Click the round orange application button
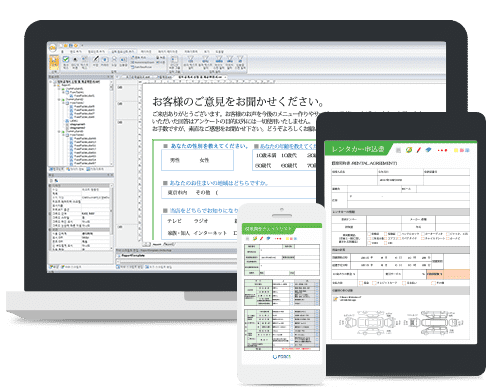Screen dimensions: 486x390 [53, 48]
